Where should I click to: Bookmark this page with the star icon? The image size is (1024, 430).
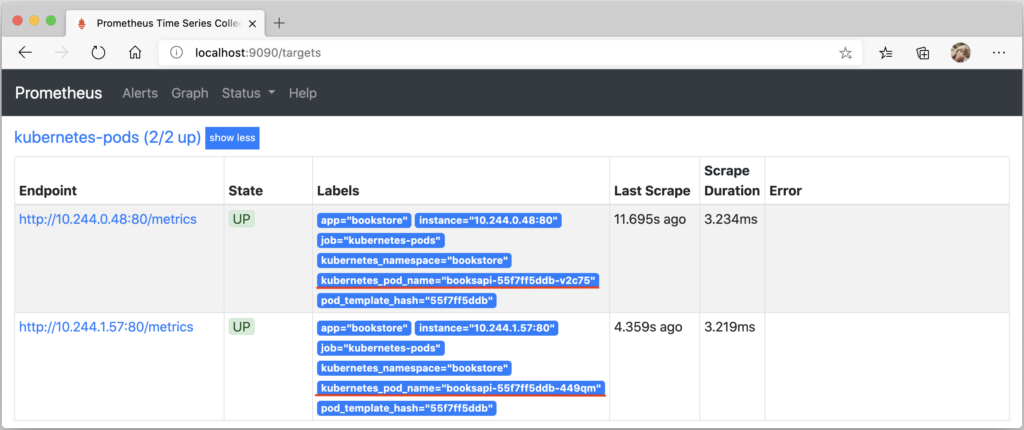[846, 54]
